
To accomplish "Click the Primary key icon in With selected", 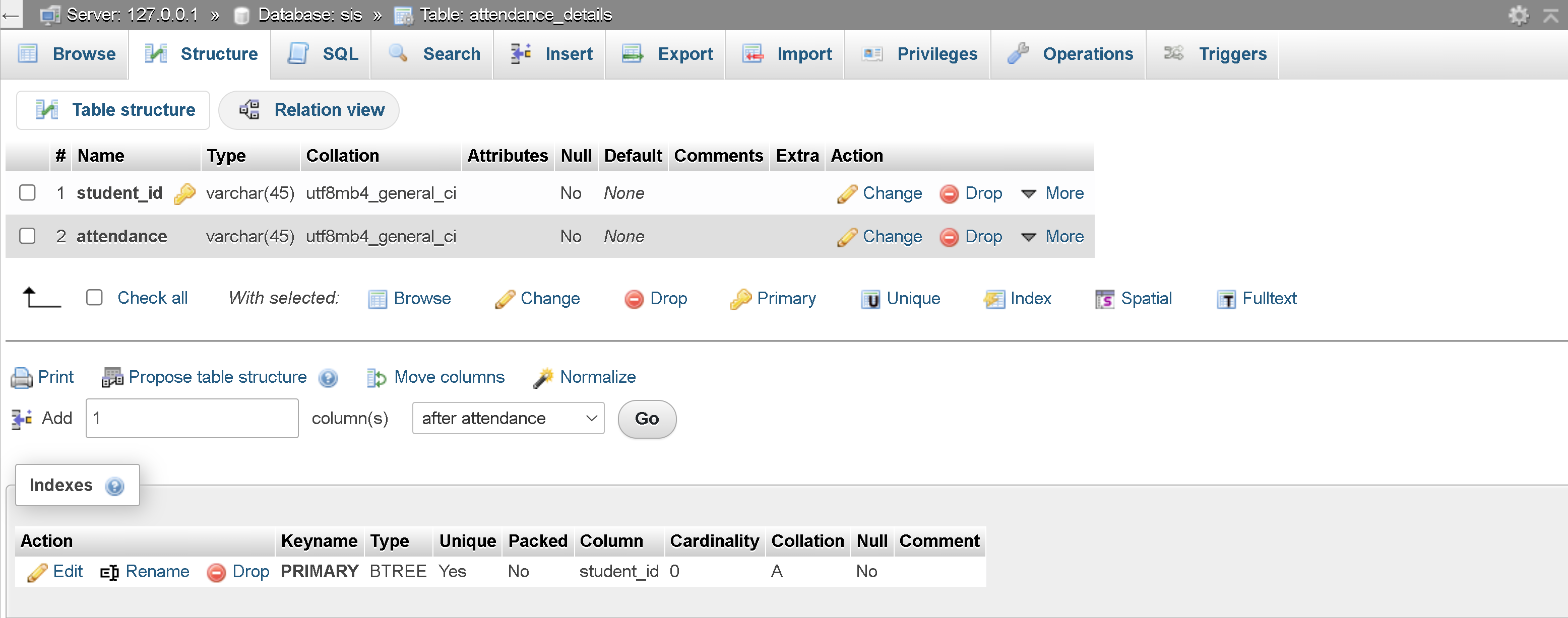I will (x=741, y=299).
